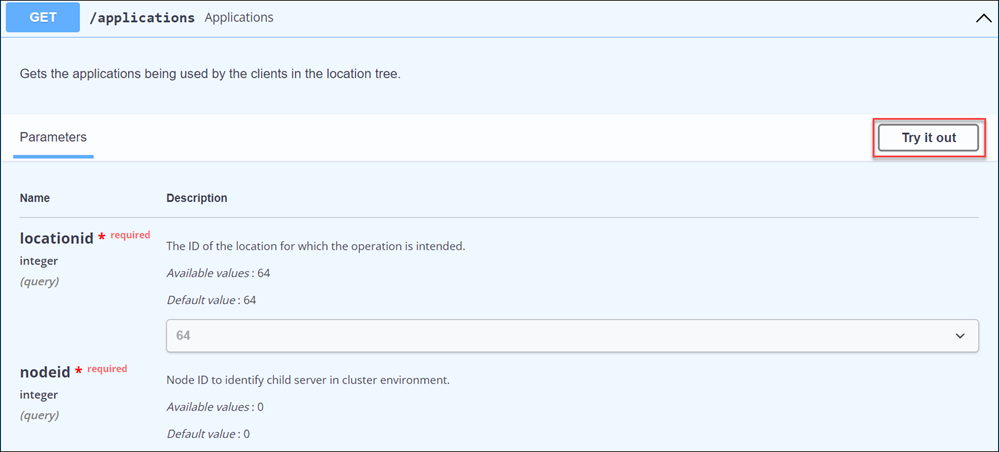This screenshot has width=999, height=452.
Task: Click the Name column header
Action: [34, 198]
